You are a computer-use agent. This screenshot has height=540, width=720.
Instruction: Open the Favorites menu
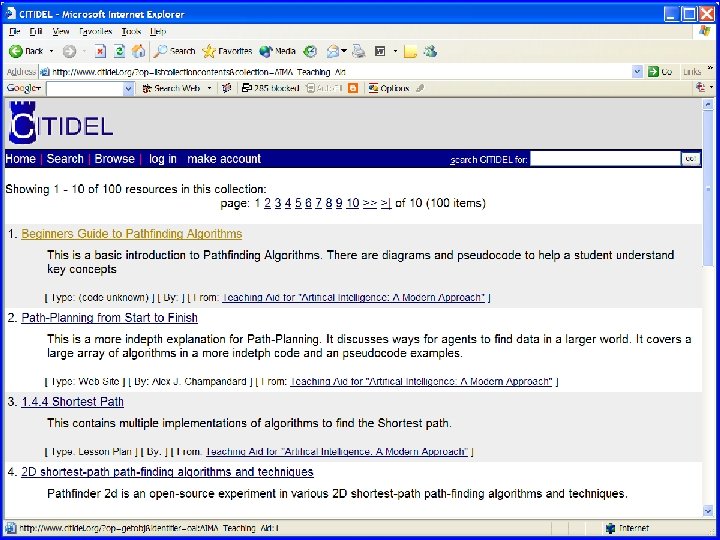click(x=96, y=32)
